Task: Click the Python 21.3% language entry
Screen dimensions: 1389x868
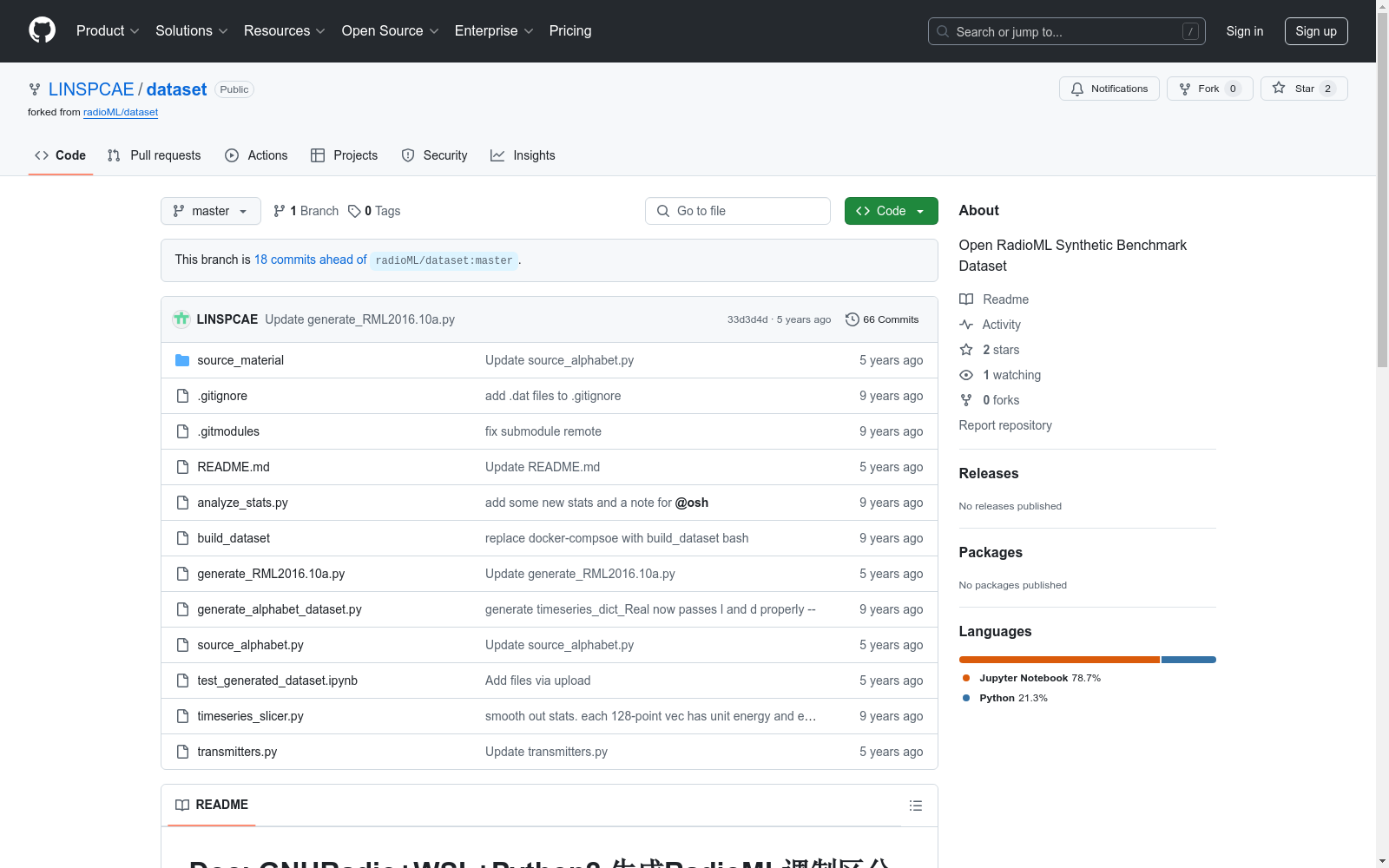Action: (1005, 698)
